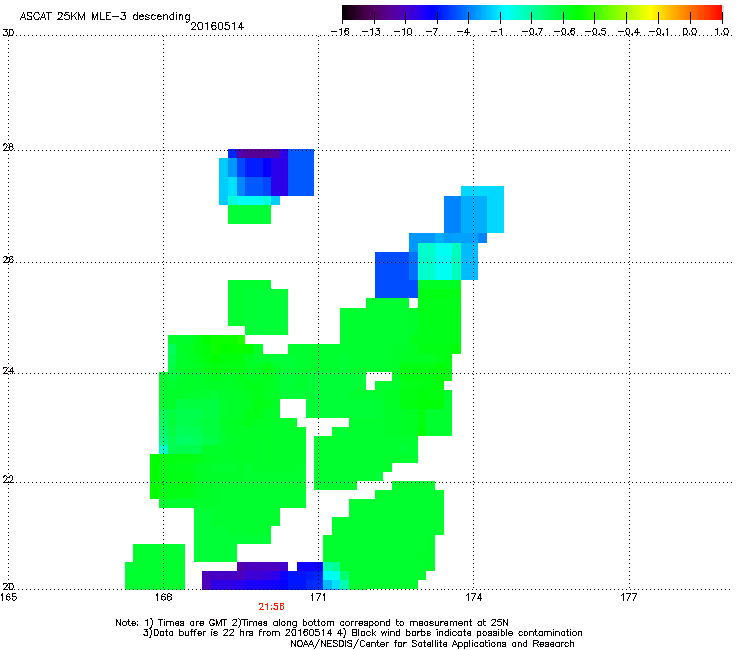Click the latitude axis label 20
The height and width of the screenshot is (650, 740).
[x=8, y=587]
